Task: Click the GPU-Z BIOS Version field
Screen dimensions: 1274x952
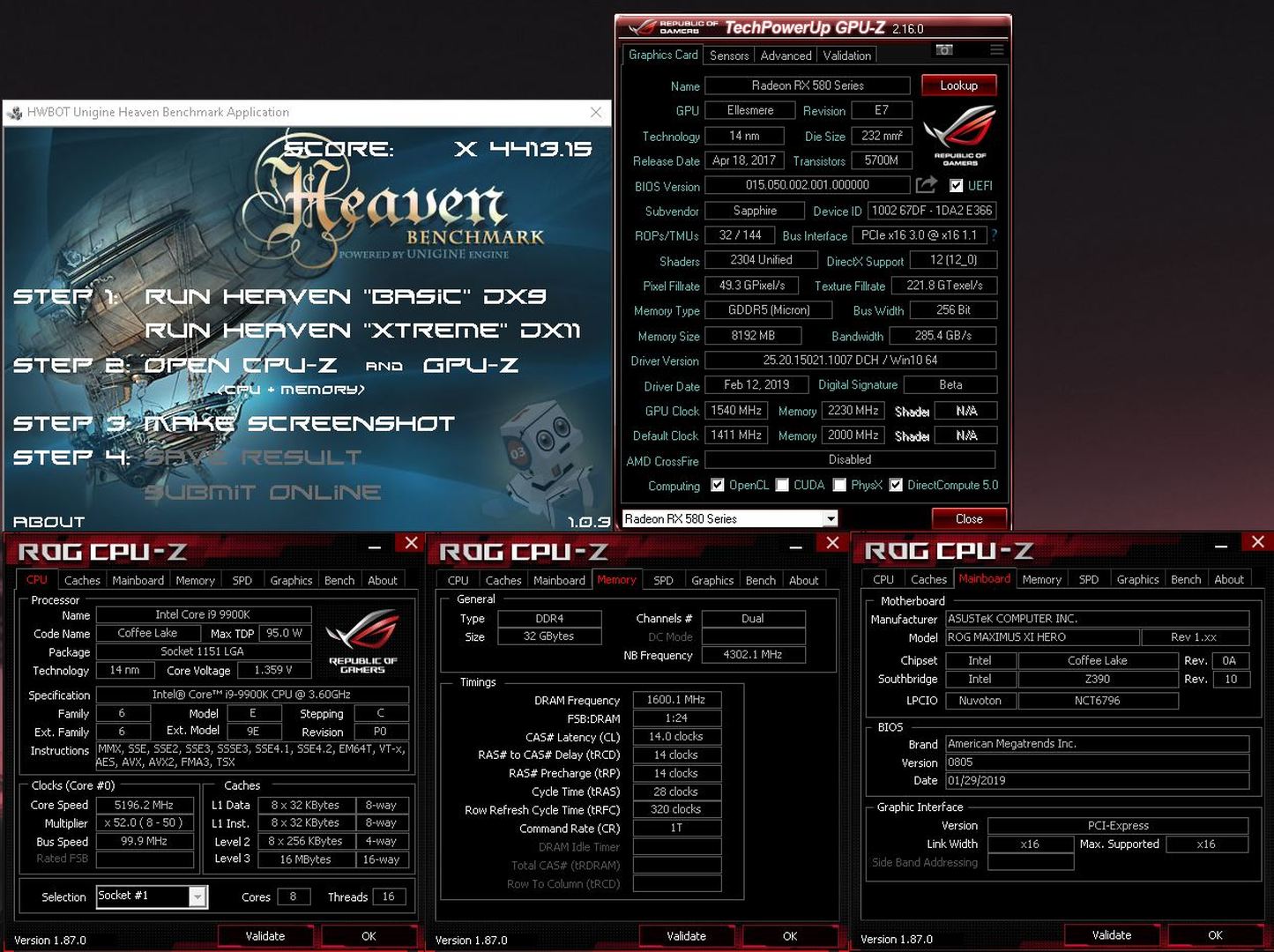Action: (808, 185)
